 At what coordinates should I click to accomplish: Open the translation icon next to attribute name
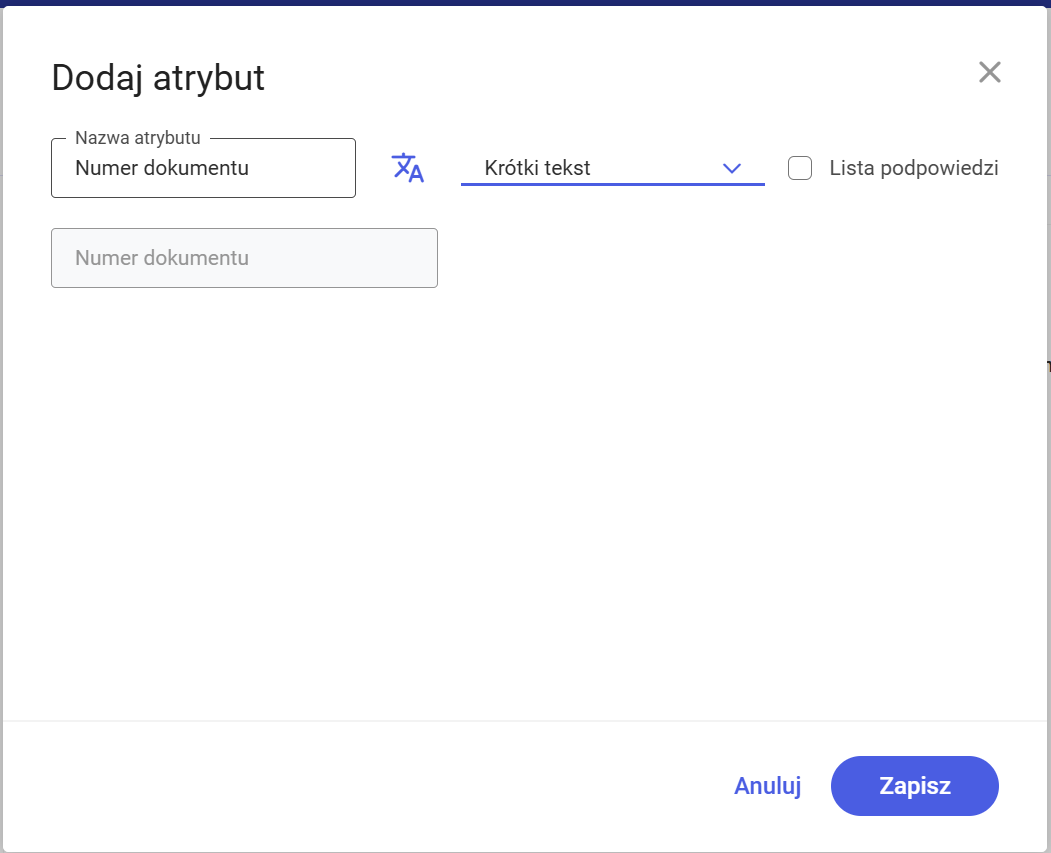(x=408, y=168)
